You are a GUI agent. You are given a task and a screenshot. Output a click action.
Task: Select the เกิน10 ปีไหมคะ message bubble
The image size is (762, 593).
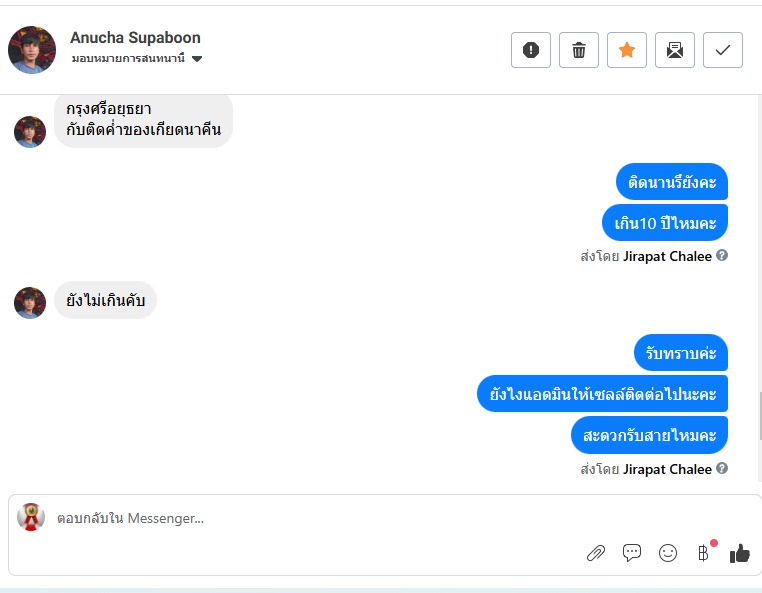pyautogui.click(x=665, y=223)
